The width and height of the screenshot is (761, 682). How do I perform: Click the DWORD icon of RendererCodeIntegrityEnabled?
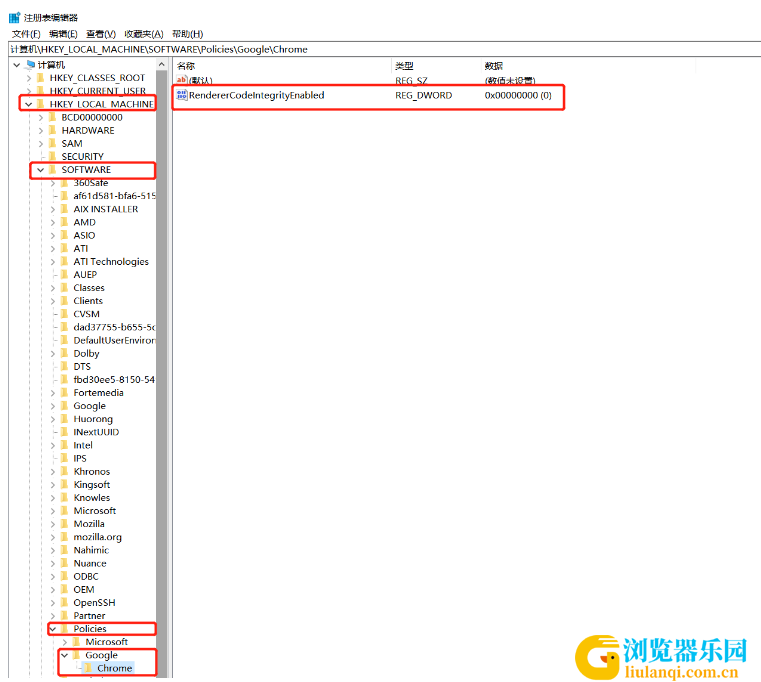182,95
